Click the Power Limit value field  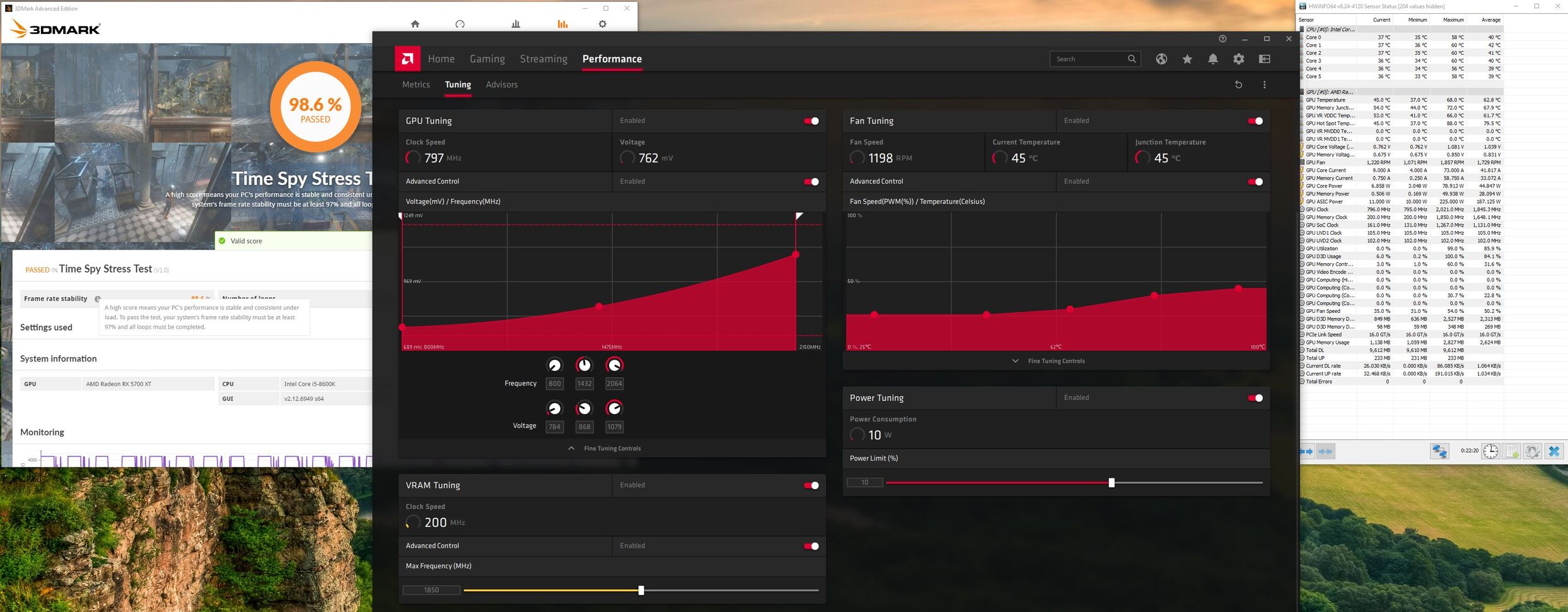tap(864, 483)
